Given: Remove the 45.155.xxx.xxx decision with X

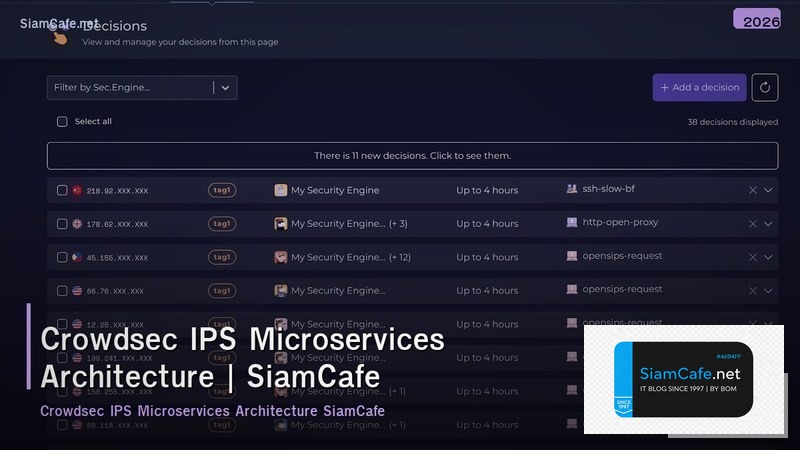Looking at the screenshot, I should click(753, 257).
